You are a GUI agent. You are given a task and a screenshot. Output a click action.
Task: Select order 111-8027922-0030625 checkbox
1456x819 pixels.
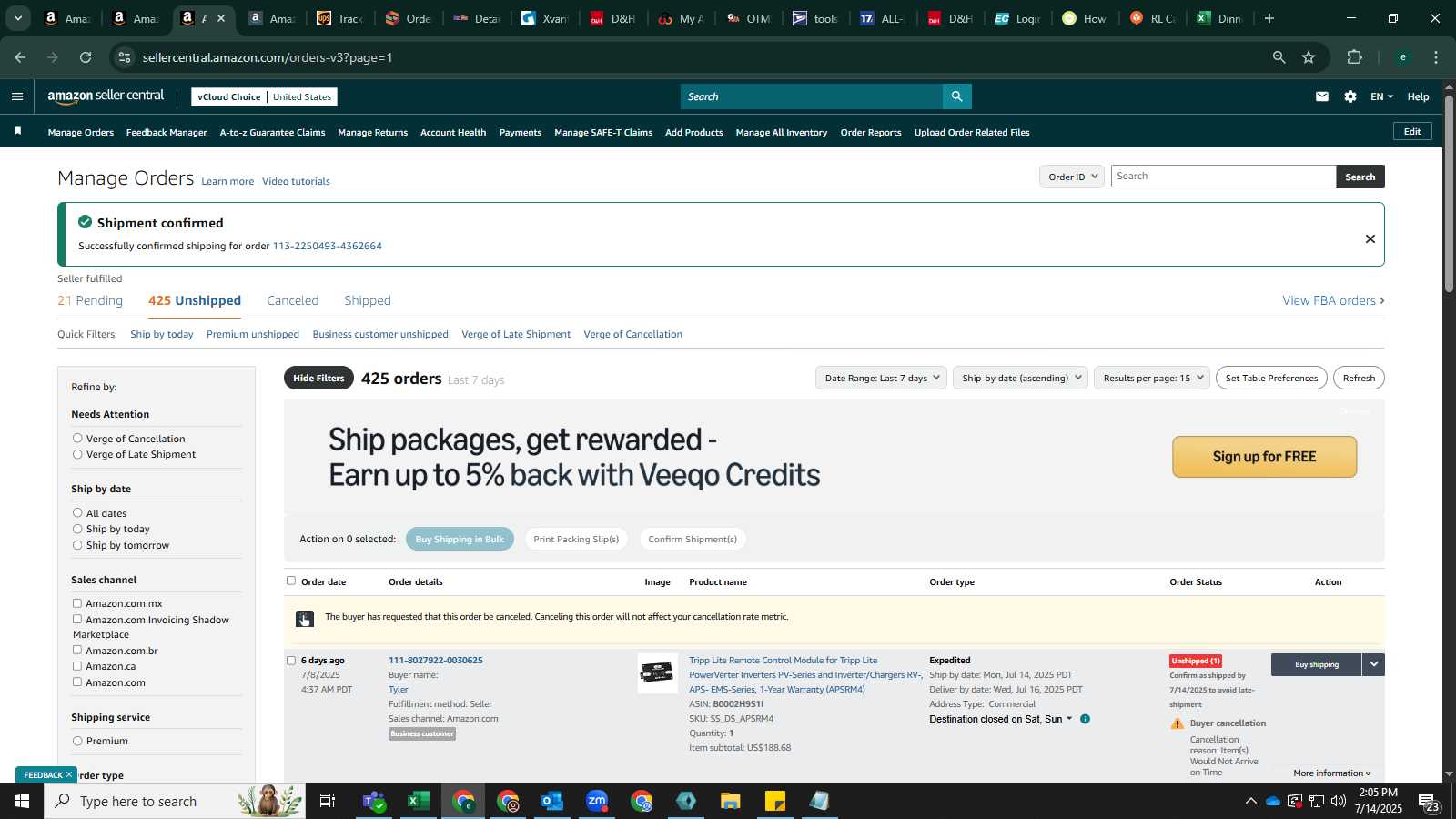pyautogui.click(x=291, y=661)
